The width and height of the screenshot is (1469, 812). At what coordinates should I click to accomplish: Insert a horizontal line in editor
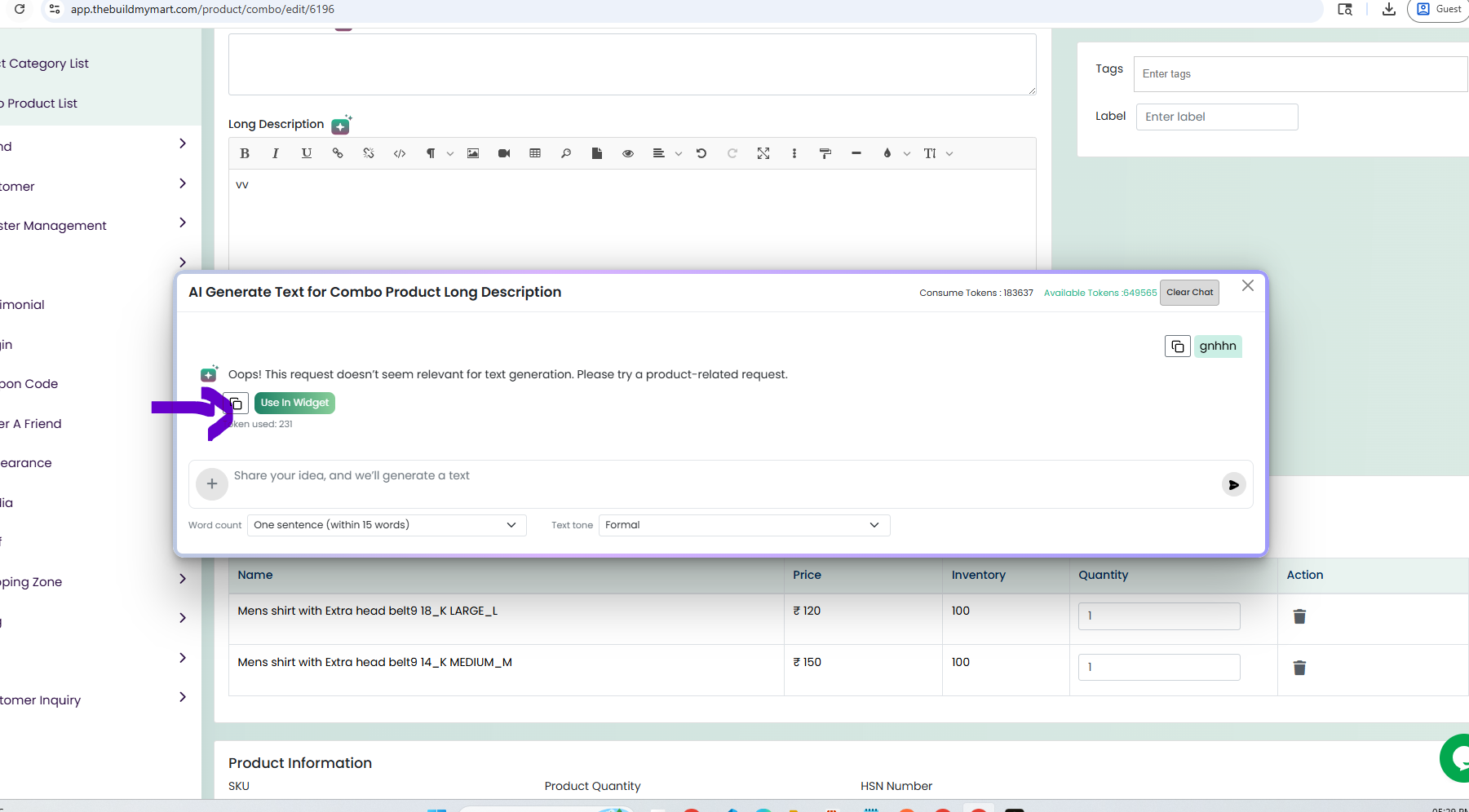coord(856,153)
